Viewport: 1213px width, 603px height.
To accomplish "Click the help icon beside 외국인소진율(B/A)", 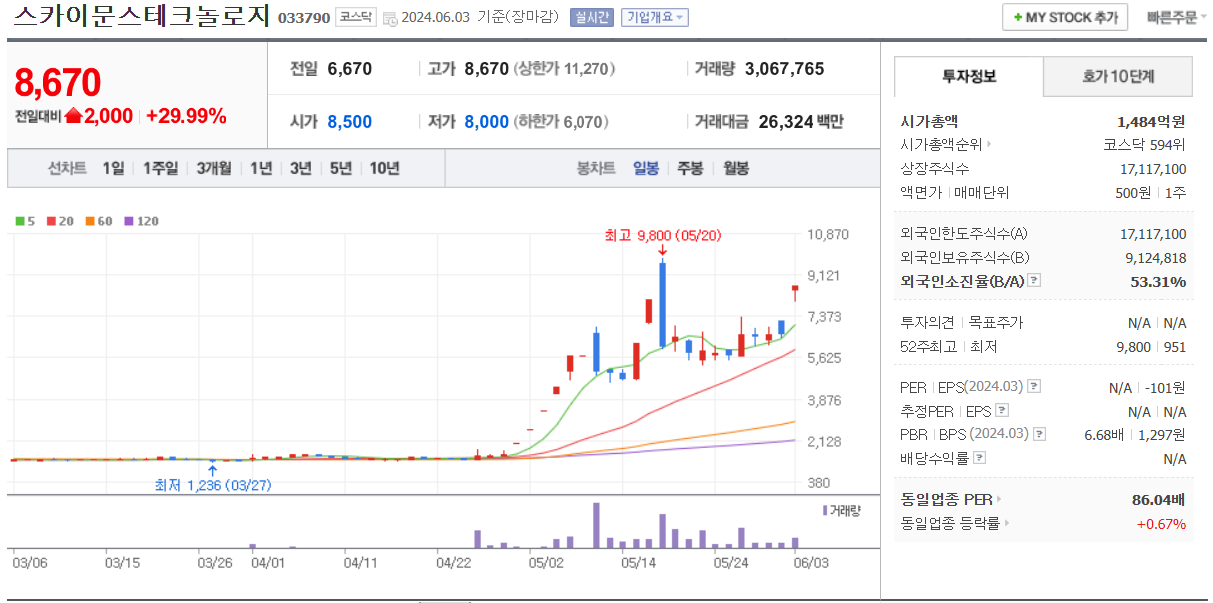I will point(1034,281).
